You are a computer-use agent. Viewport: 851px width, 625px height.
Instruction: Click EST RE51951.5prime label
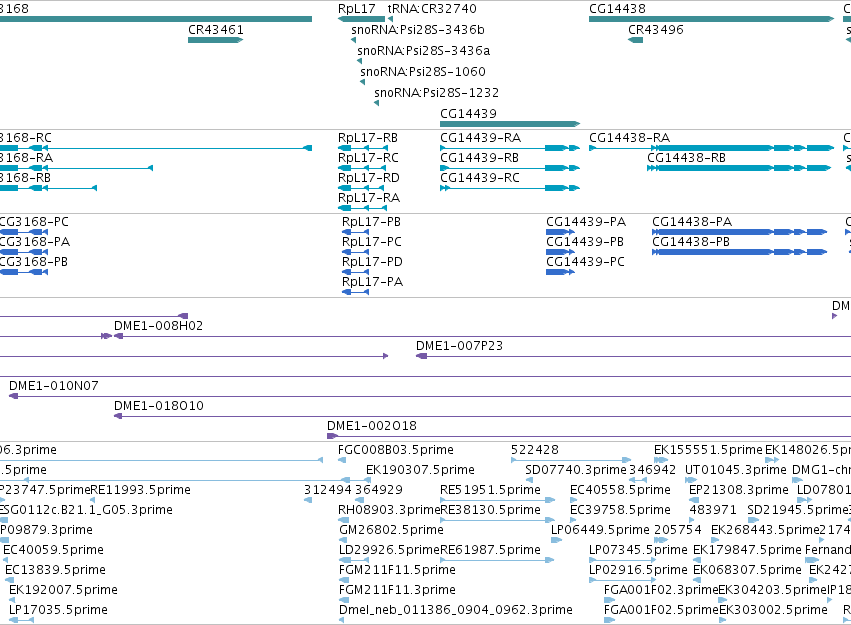pyautogui.click(x=490, y=490)
